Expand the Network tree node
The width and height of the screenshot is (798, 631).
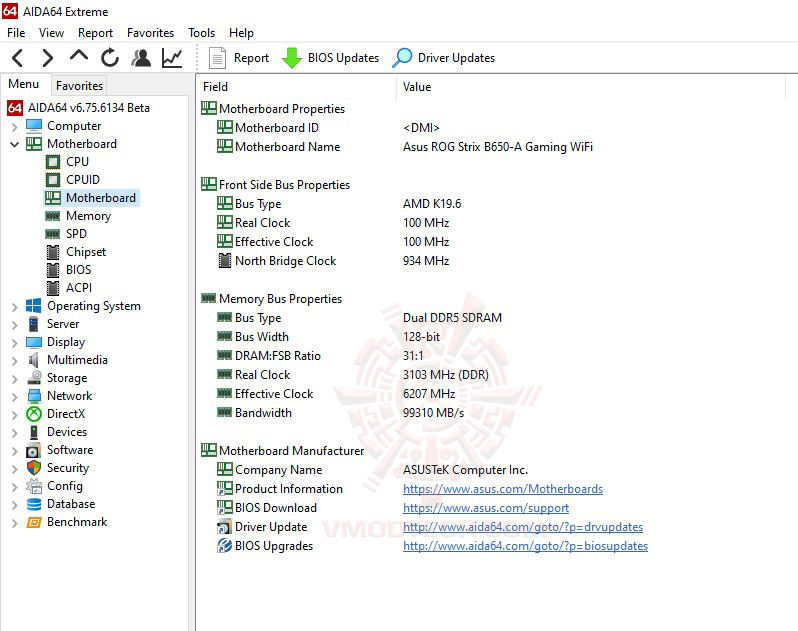14,397
